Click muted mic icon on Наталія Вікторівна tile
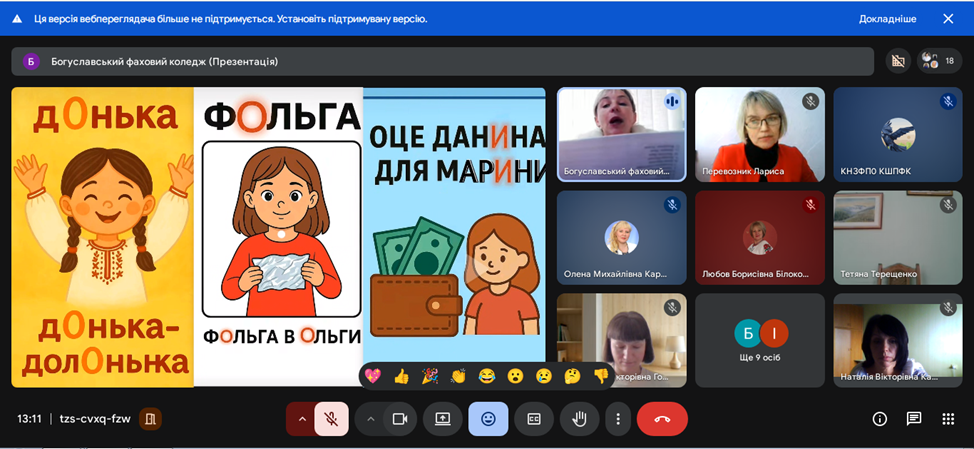This screenshot has width=974, height=449. click(948, 307)
